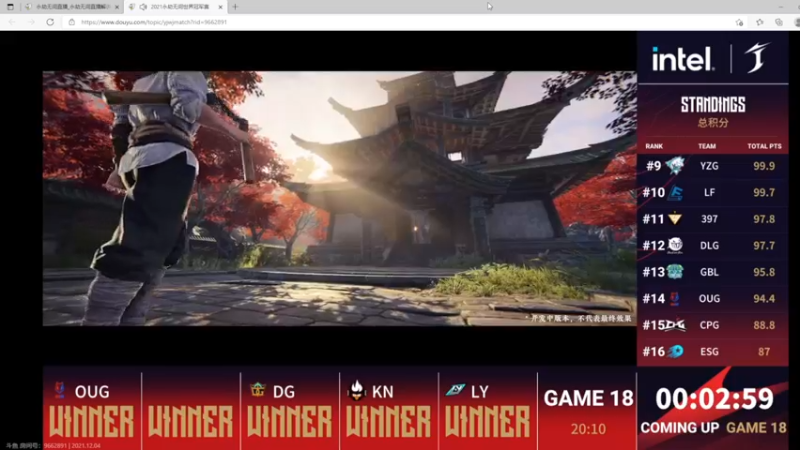The height and width of the screenshot is (450, 800).
Task: Go back to the previous page
Action: [12, 22]
